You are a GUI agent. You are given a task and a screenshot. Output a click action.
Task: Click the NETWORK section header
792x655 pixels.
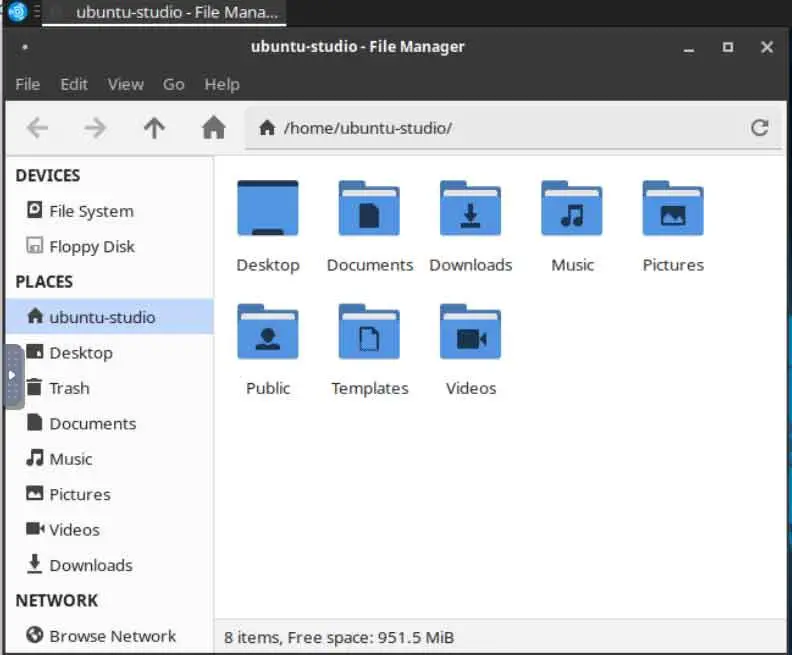pyautogui.click(x=57, y=600)
